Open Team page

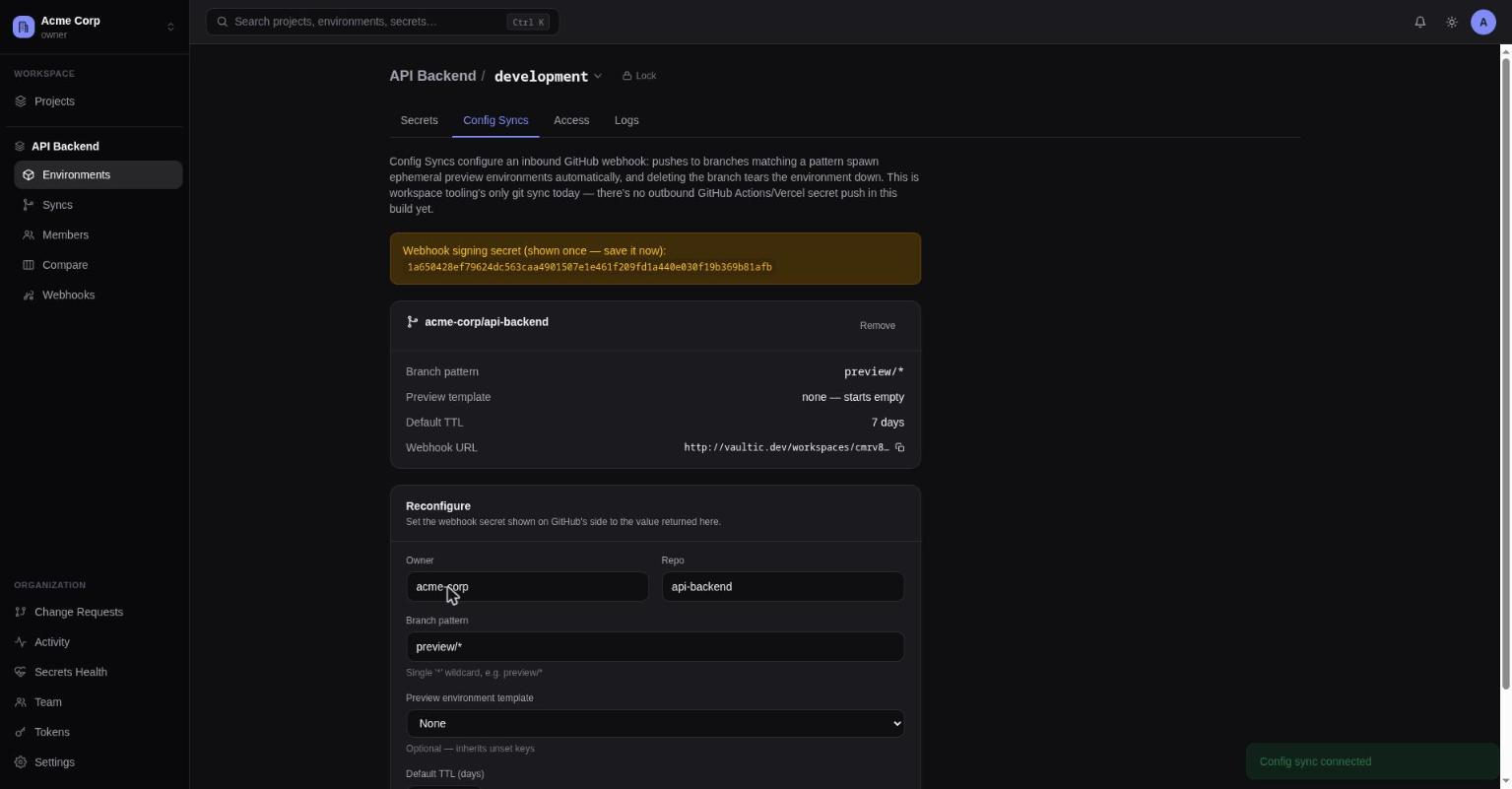click(x=95, y=702)
